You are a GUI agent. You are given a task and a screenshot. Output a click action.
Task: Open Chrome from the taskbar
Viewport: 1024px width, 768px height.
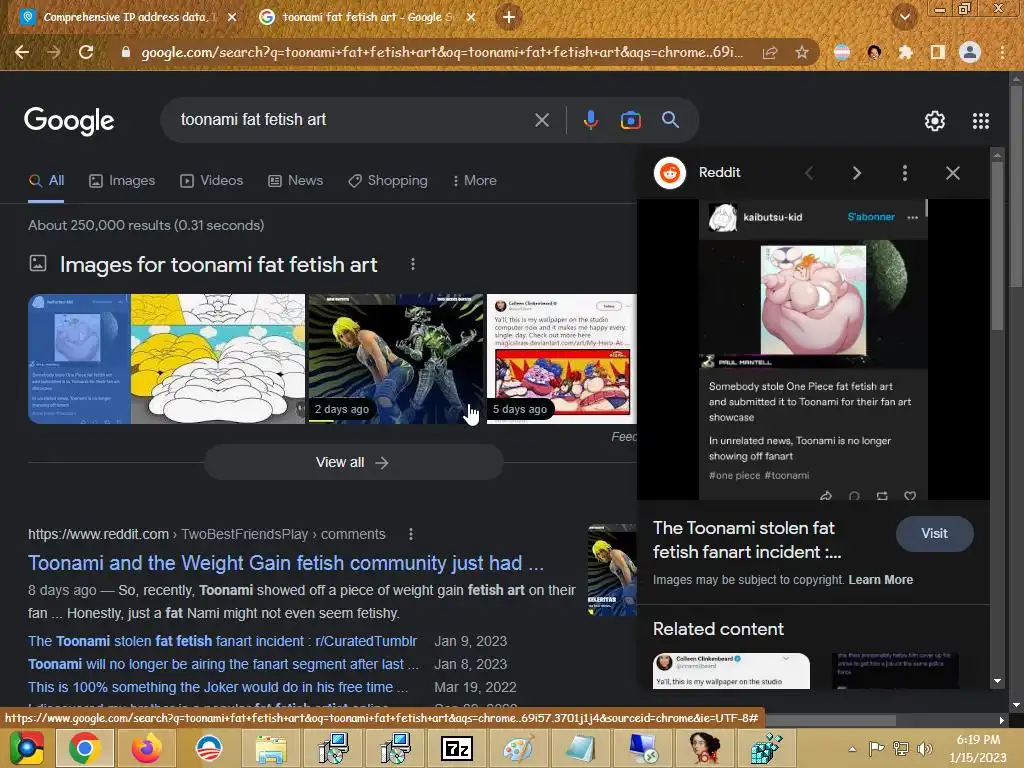[x=84, y=748]
